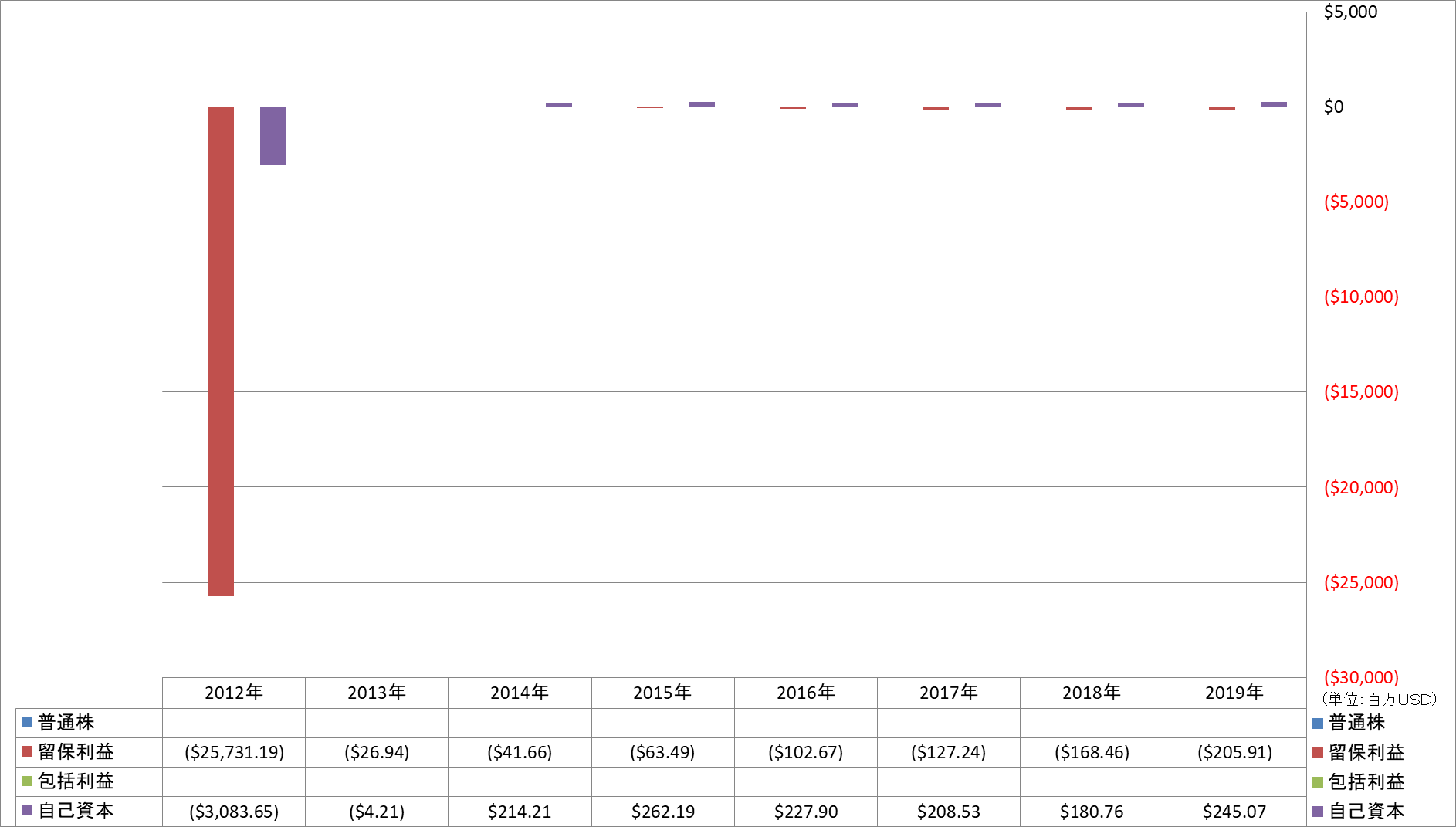Viewport: 1456px width, 827px height.
Task: Select the 2012年 column header
Action: (x=234, y=693)
